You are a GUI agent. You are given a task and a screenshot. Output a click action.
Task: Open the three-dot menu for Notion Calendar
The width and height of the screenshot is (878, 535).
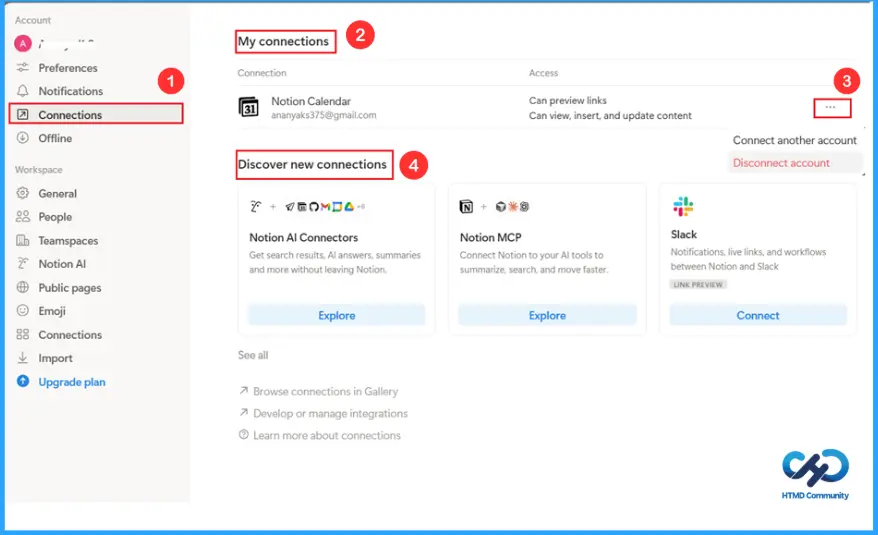point(832,108)
